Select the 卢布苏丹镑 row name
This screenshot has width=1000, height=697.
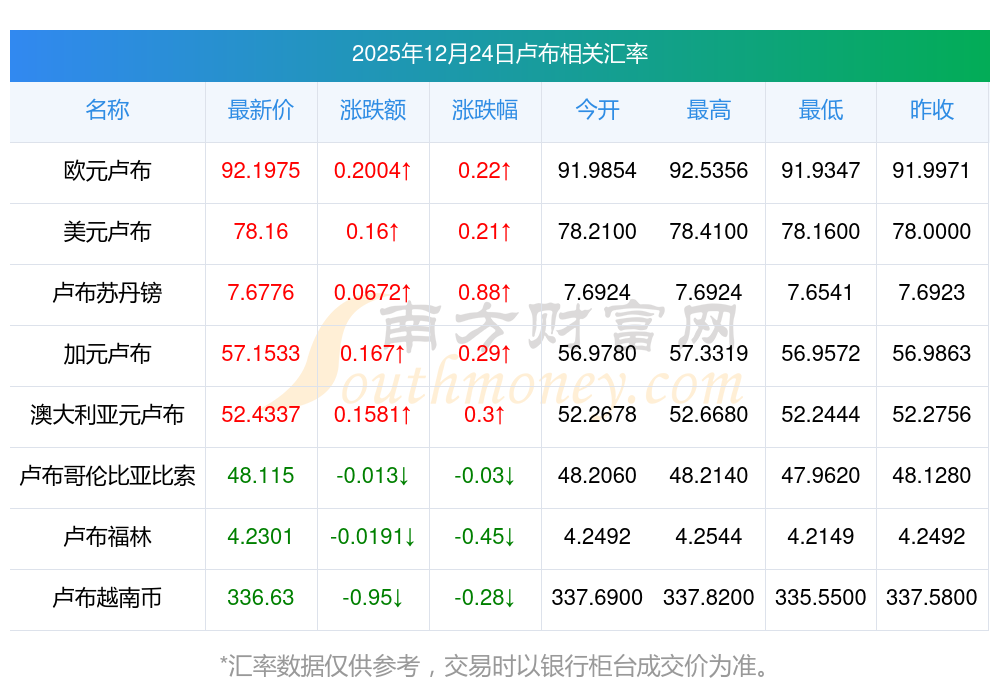(x=107, y=293)
